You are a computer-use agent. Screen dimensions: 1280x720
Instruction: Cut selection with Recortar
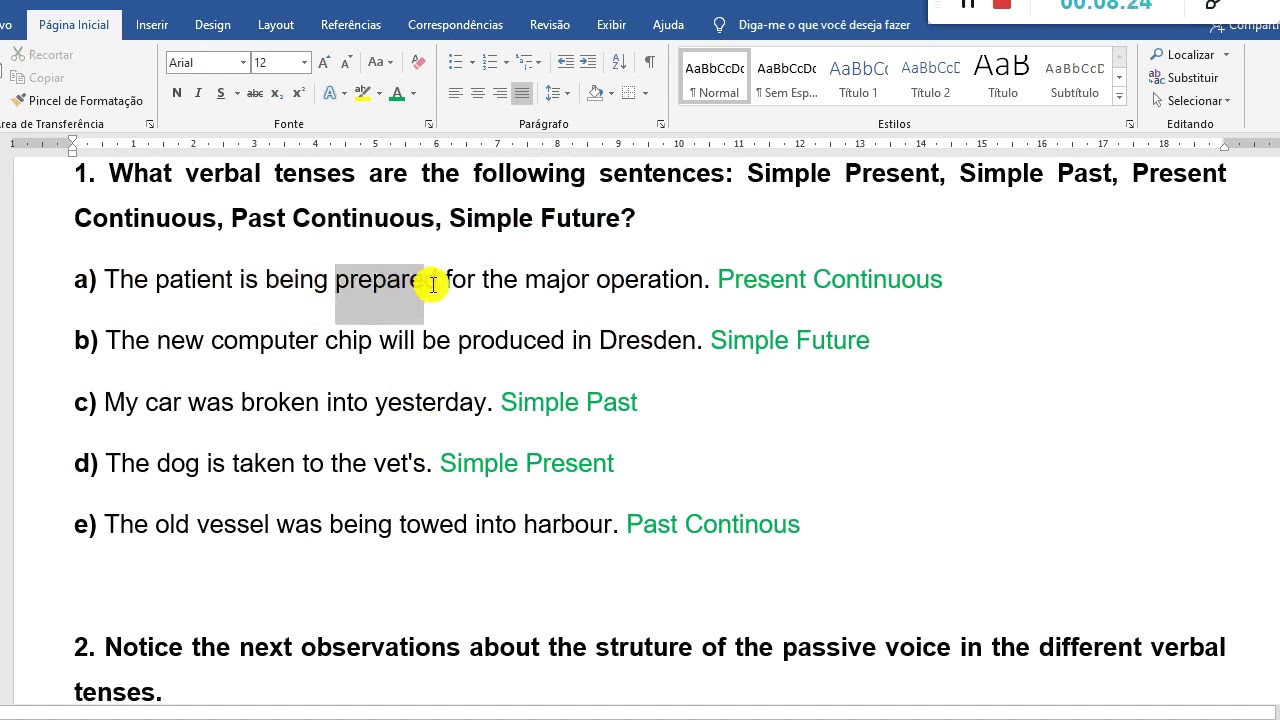tap(42, 55)
